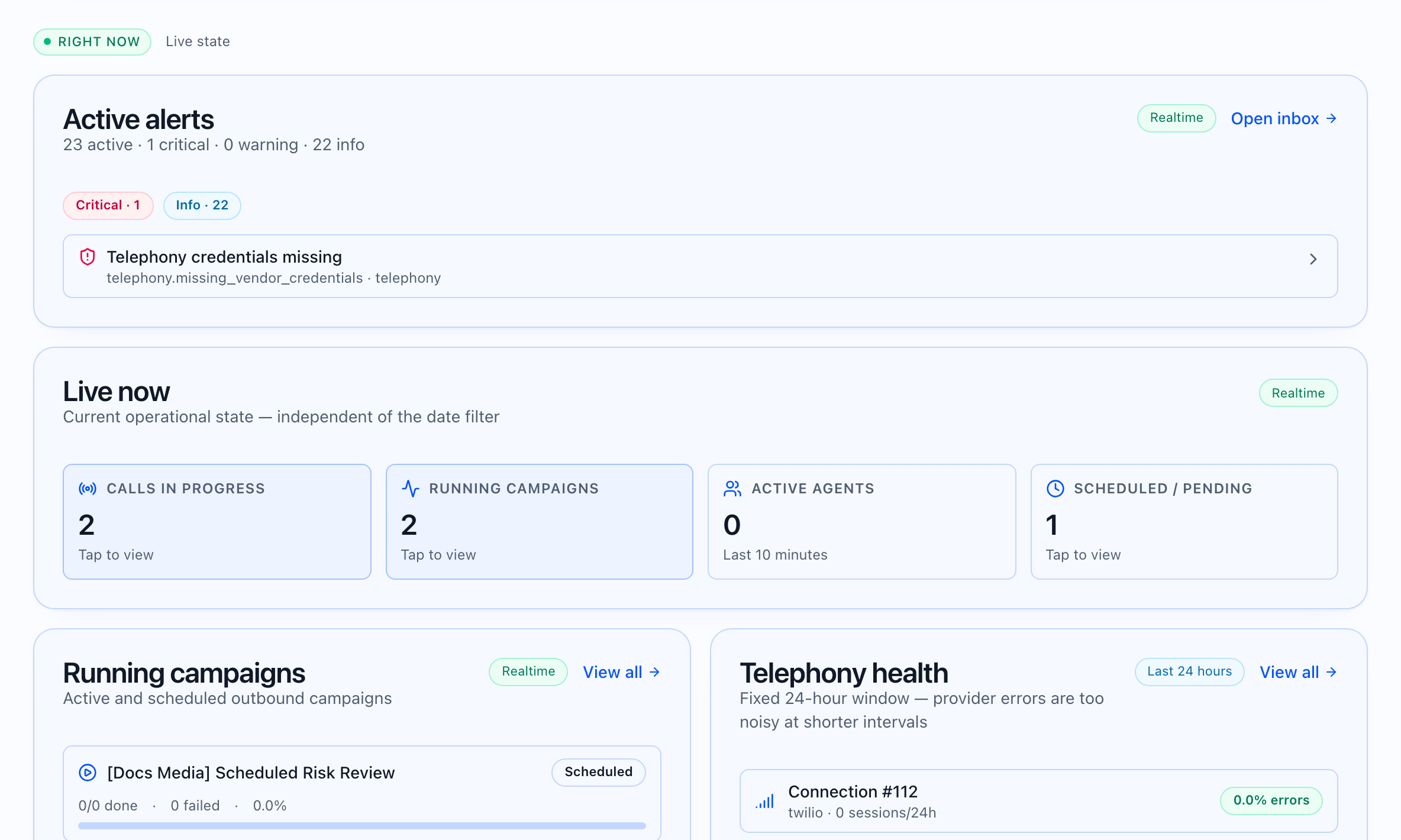Screen dimensions: 1401x840
Task: Filter alerts by Critical · 1 chip
Action: pyautogui.click(x=108, y=205)
